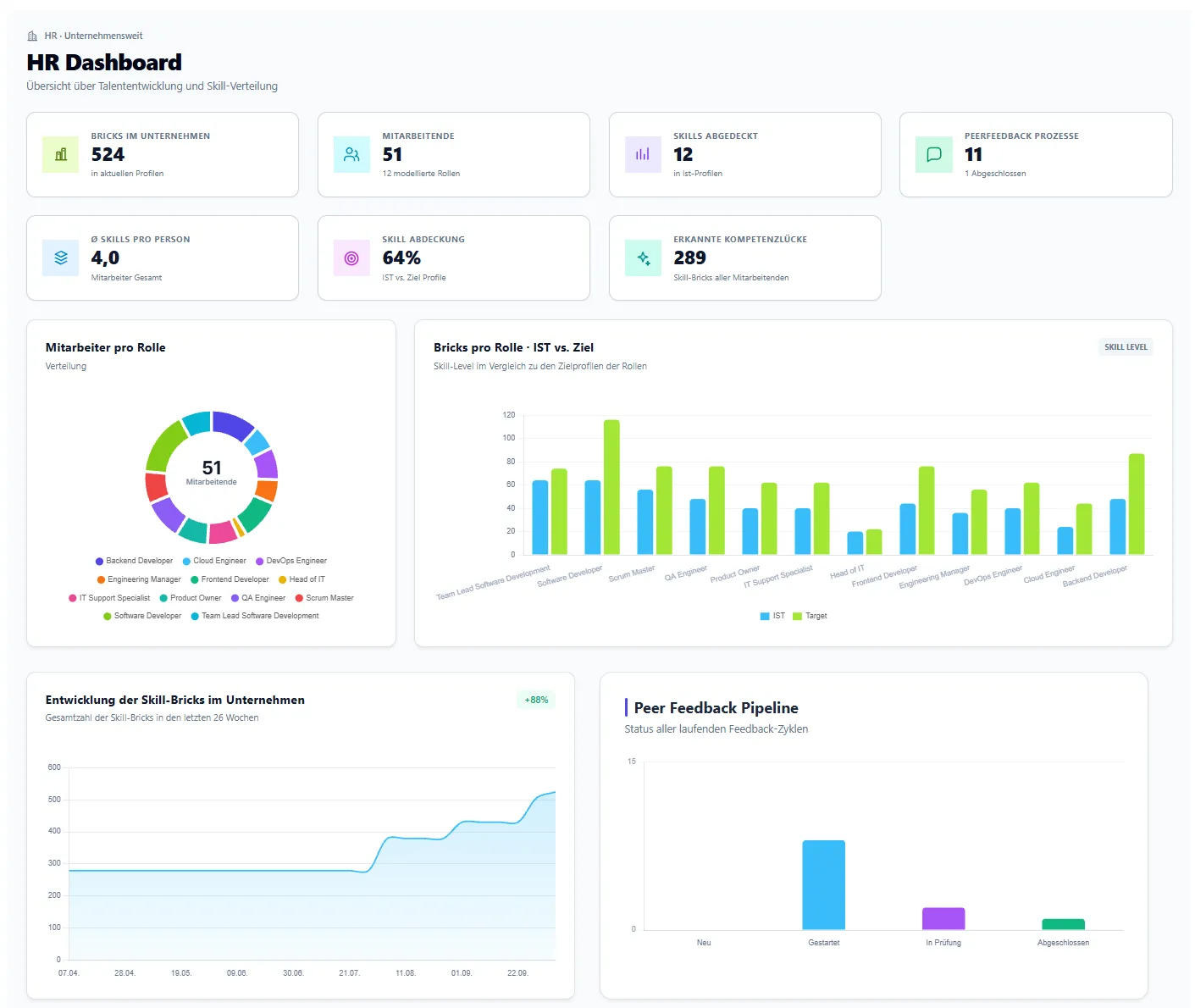
Task: Click the 289 competence gap value
Action: point(689,258)
